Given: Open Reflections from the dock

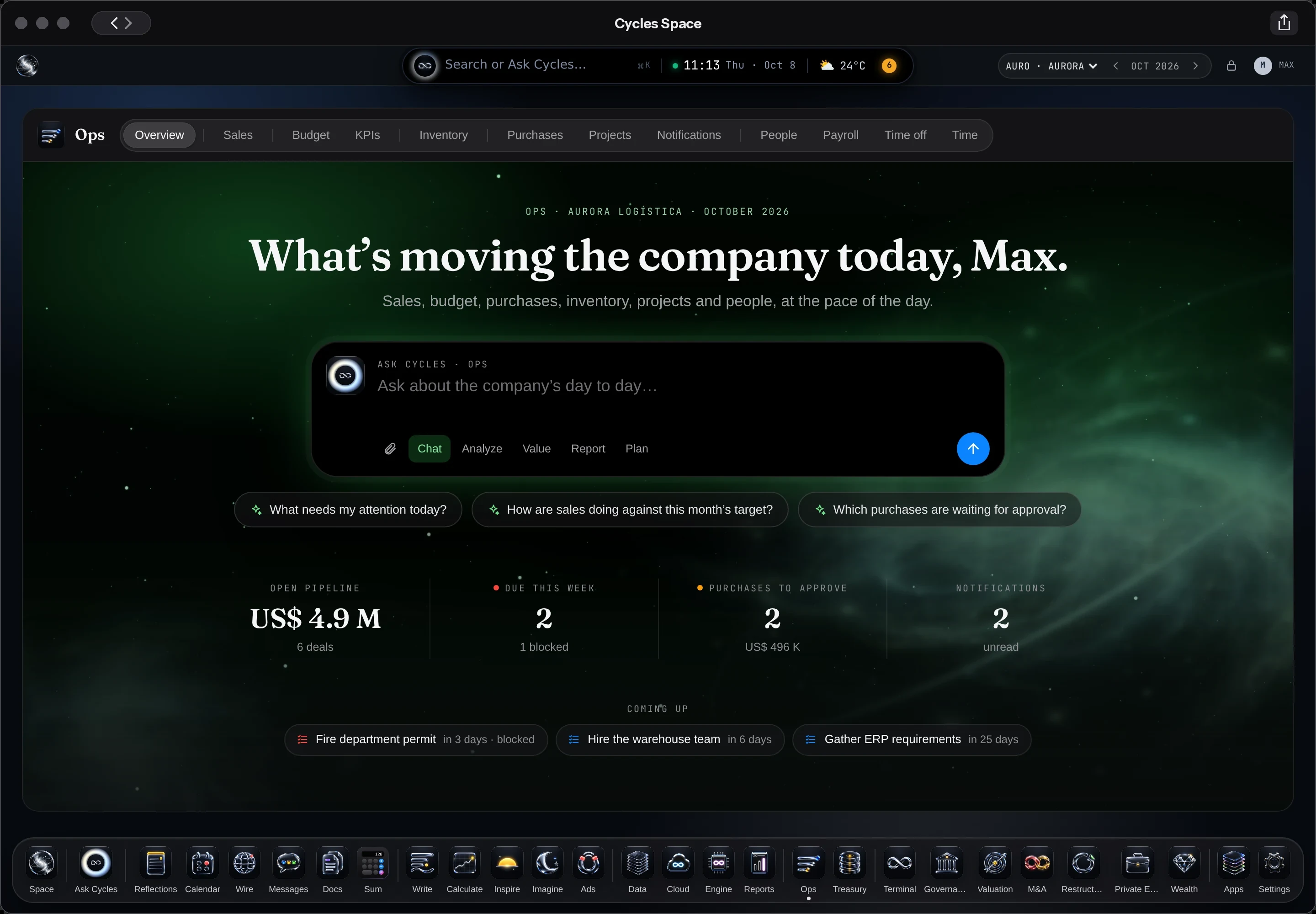Looking at the screenshot, I should 155,862.
